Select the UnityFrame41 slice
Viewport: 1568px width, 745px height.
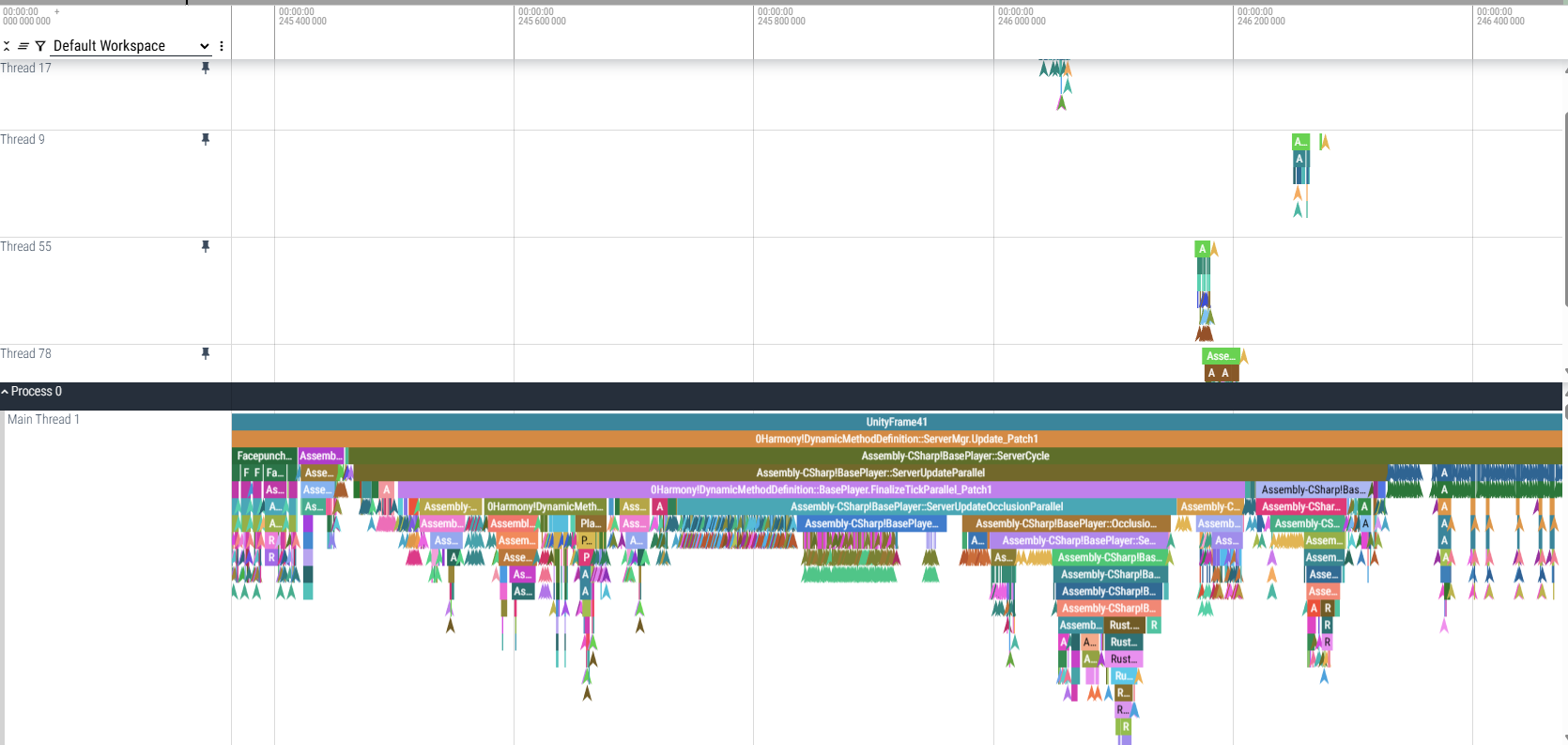click(x=897, y=422)
